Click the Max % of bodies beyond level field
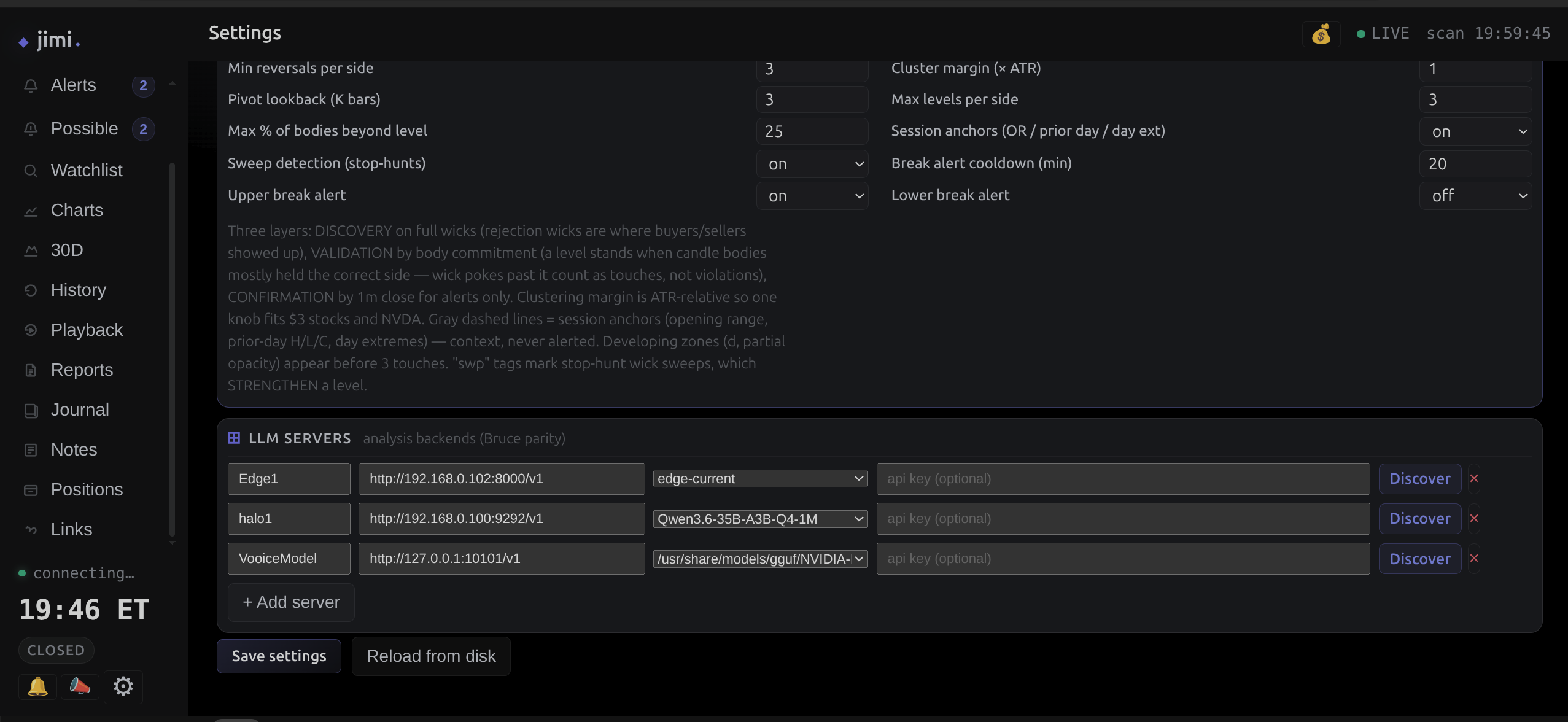The height and width of the screenshot is (722, 1568). pyautogui.click(x=812, y=131)
